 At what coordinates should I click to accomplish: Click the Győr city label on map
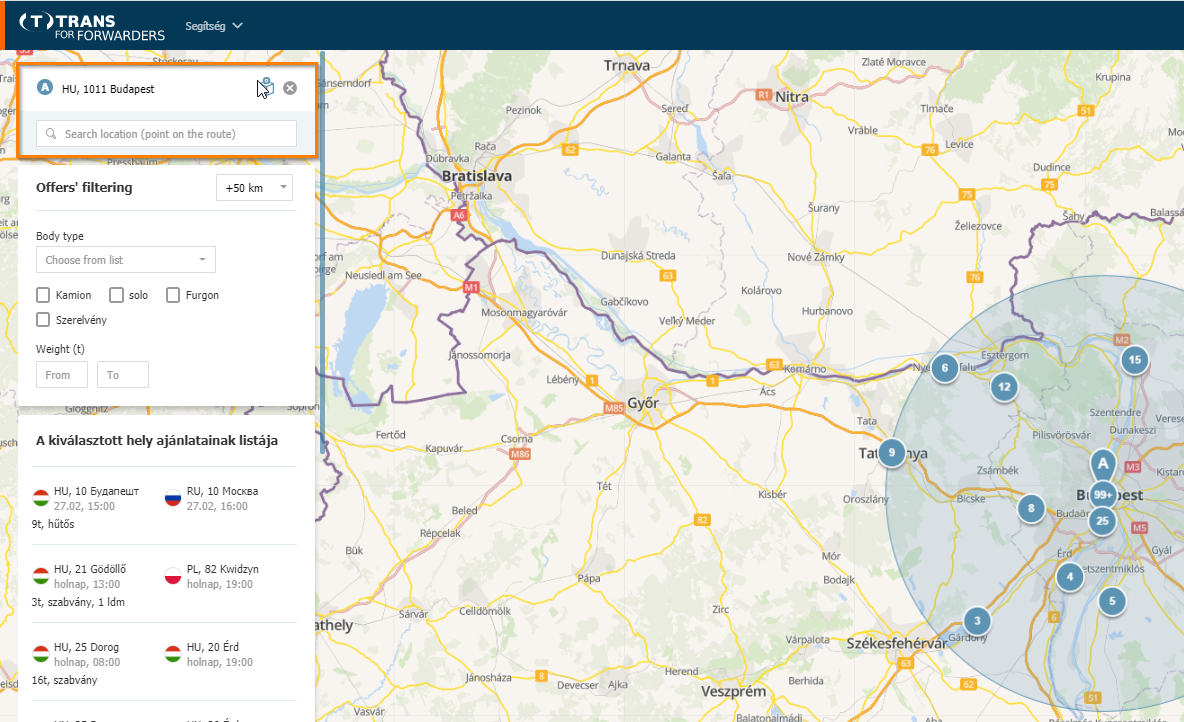coord(643,403)
